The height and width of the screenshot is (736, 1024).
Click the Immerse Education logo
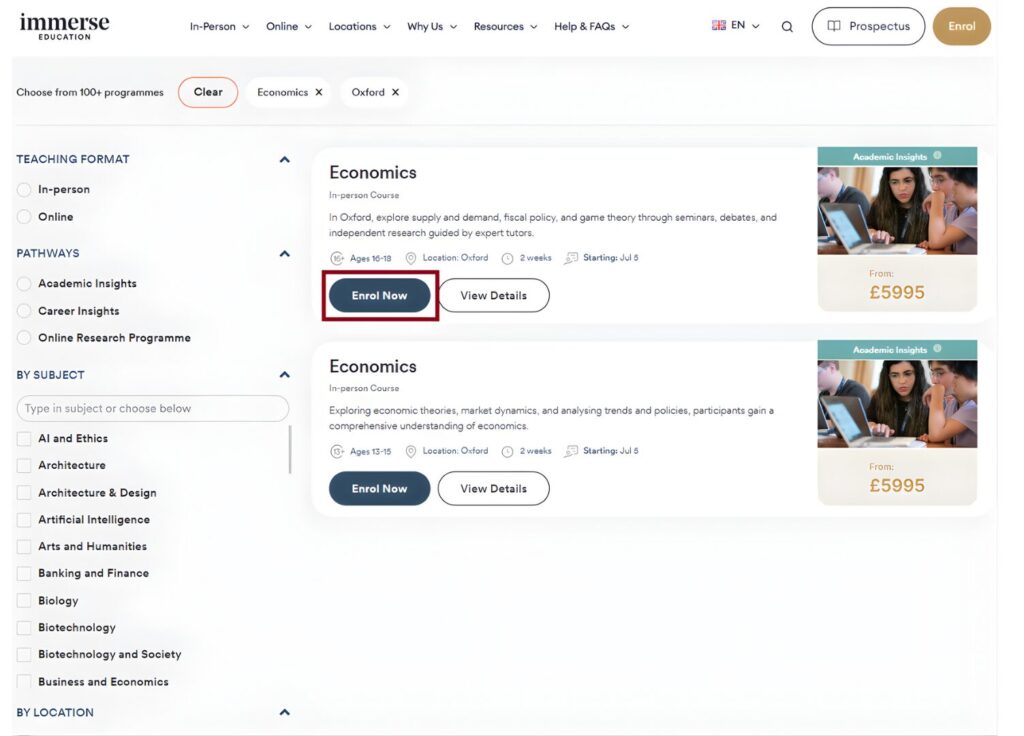(x=64, y=26)
